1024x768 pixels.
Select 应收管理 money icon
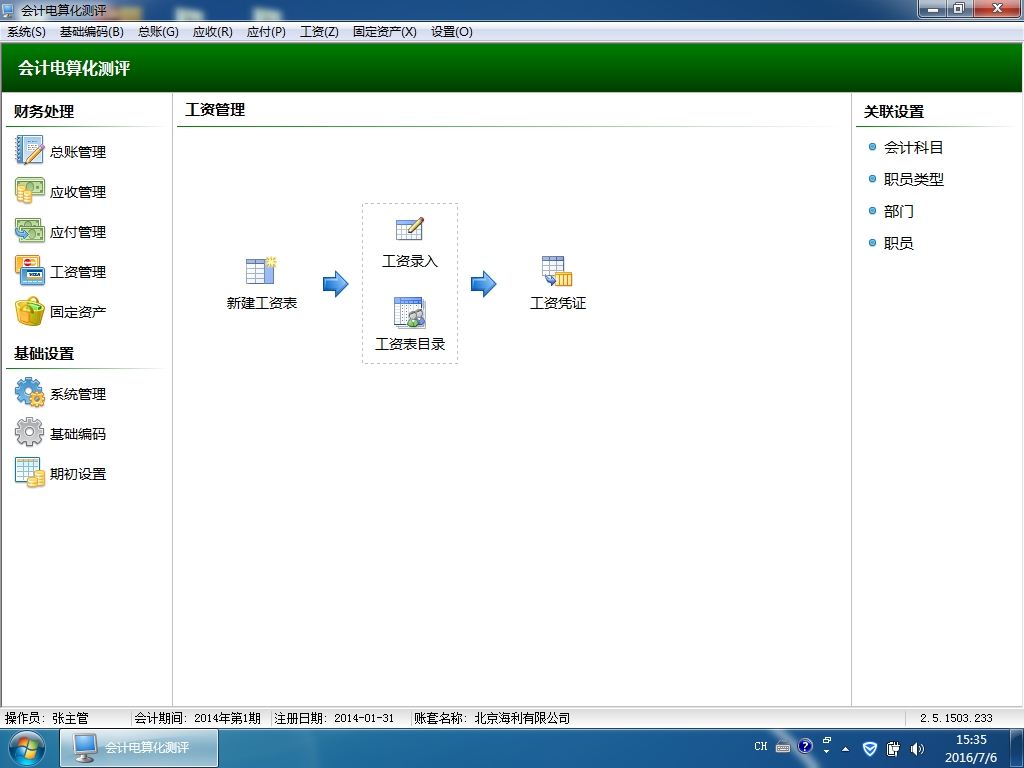tap(29, 191)
